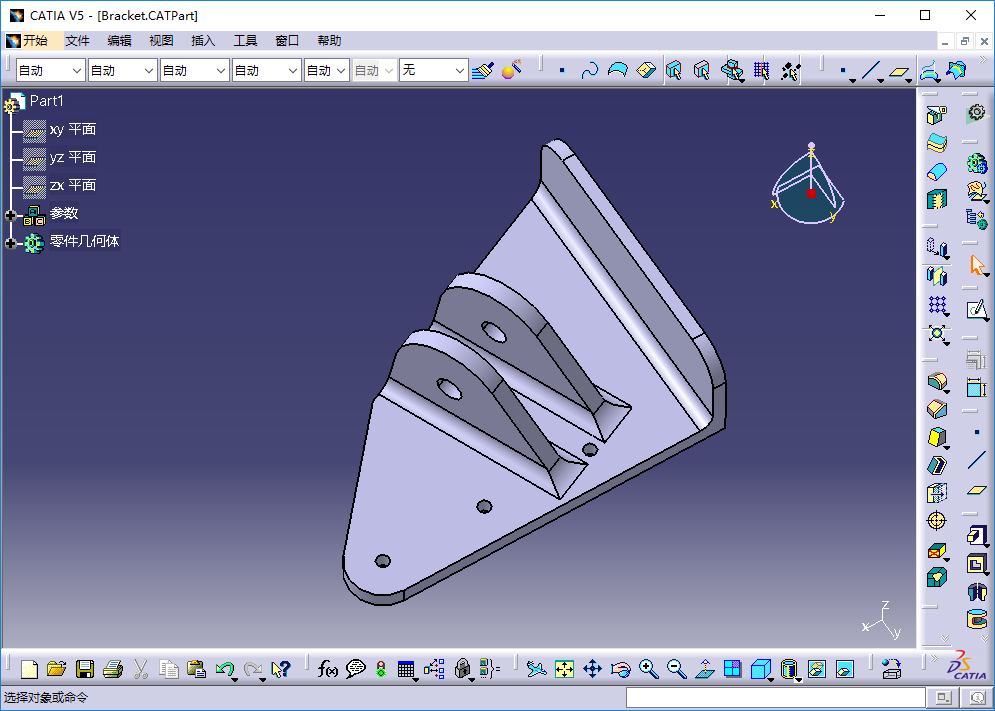
Task: Click the Zoom In magnifier icon
Action: (648, 669)
